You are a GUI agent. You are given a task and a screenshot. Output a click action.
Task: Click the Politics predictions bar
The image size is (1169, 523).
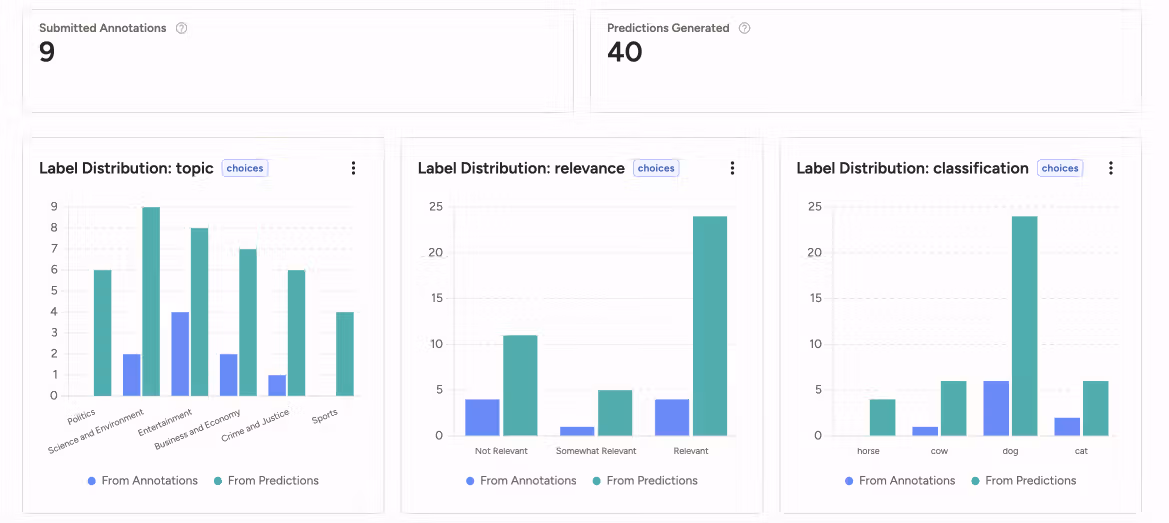click(103, 333)
